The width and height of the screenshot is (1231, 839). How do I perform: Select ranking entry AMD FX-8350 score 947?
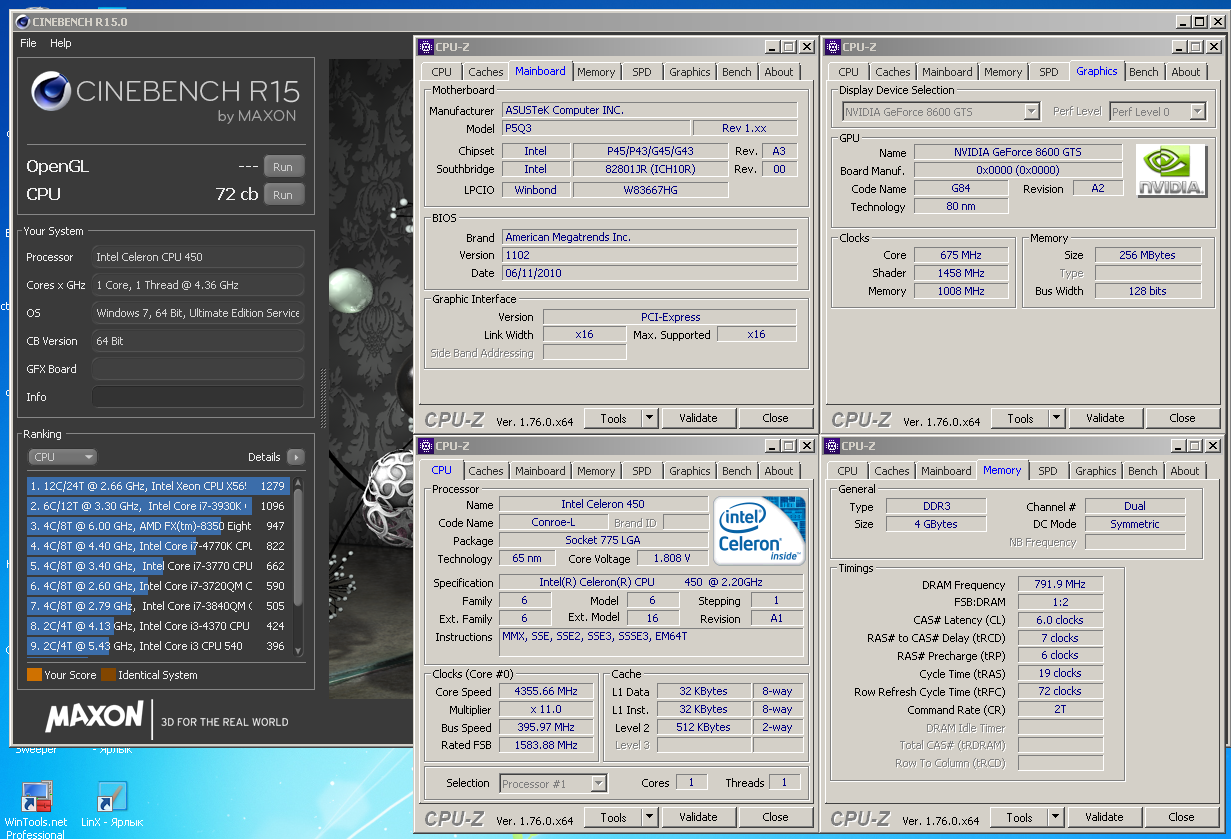[x=158, y=526]
